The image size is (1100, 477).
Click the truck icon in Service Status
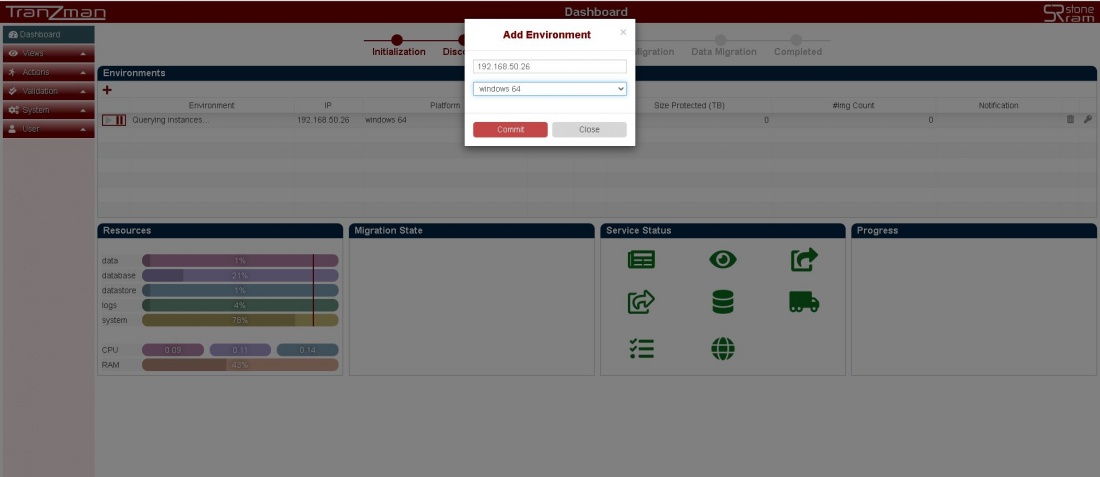pos(804,302)
